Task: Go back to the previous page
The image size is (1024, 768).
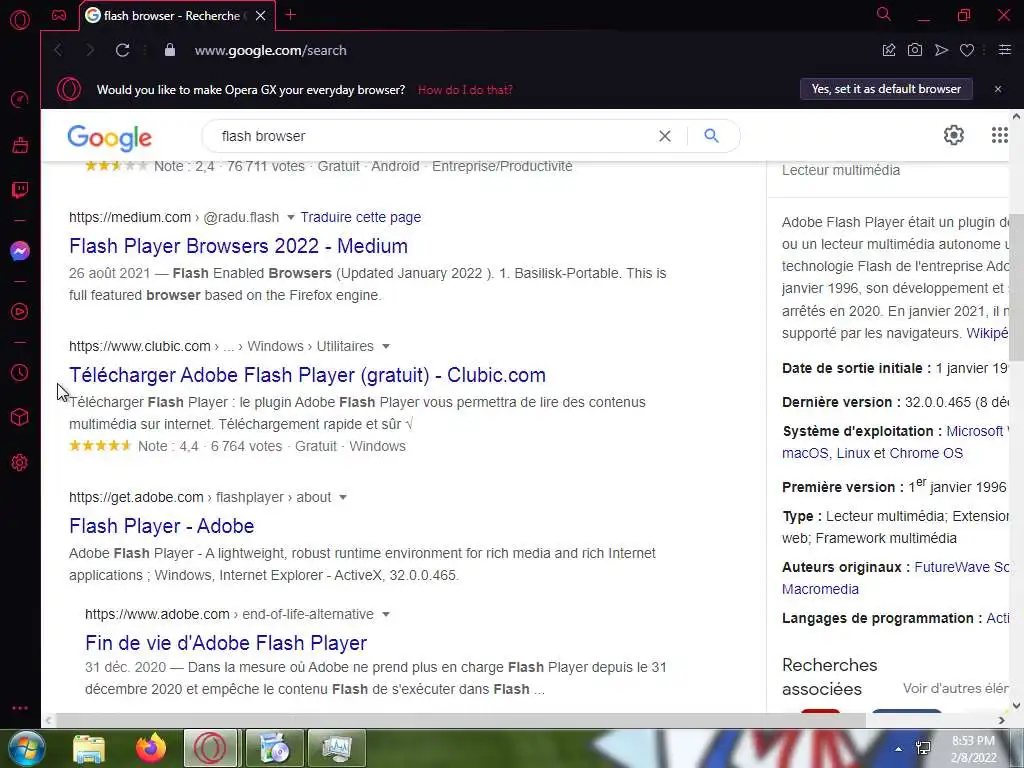Action: pyautogui.click(x=58, y=50)
